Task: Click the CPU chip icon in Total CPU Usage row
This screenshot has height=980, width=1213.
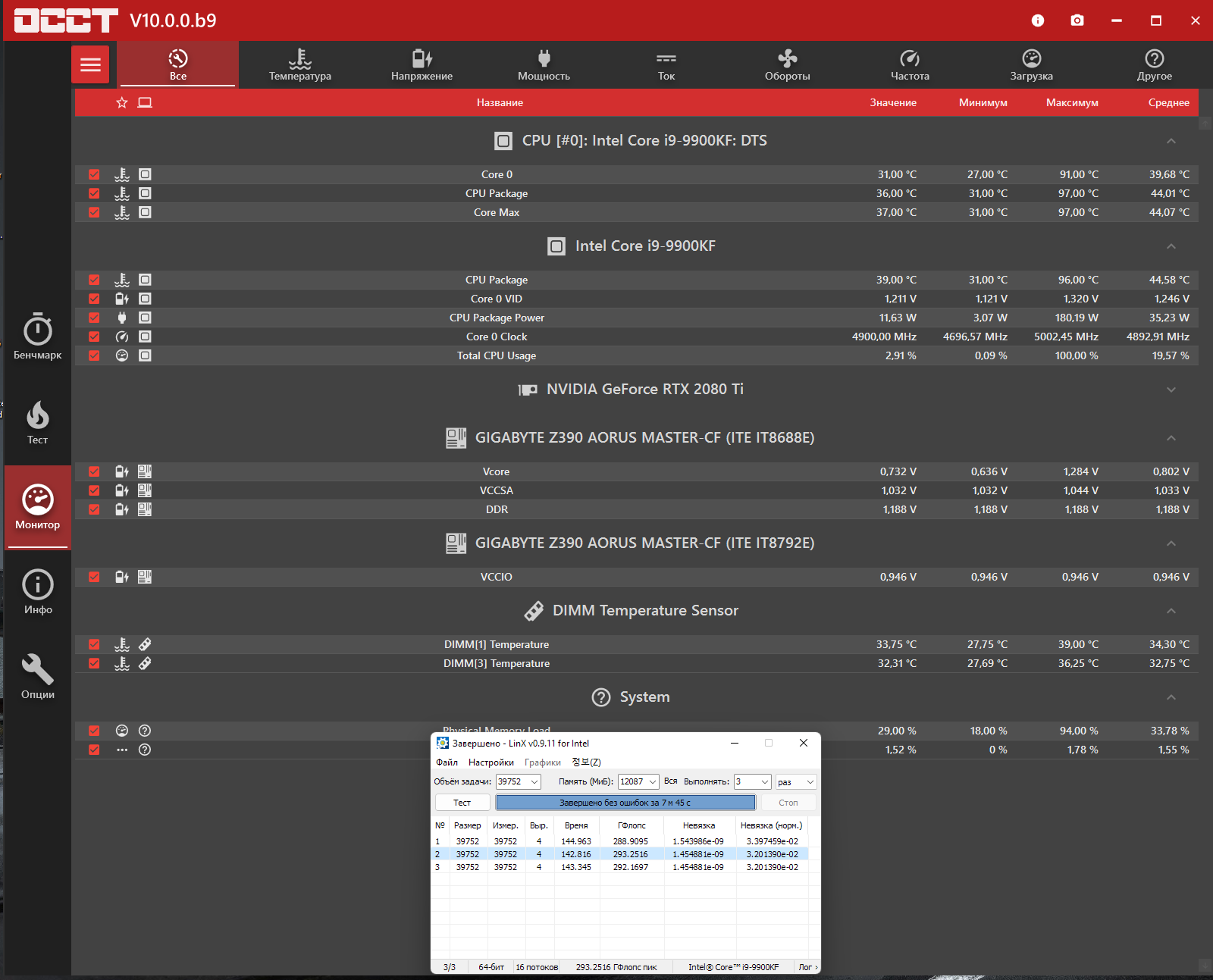Action: click(x=145, y=355)
